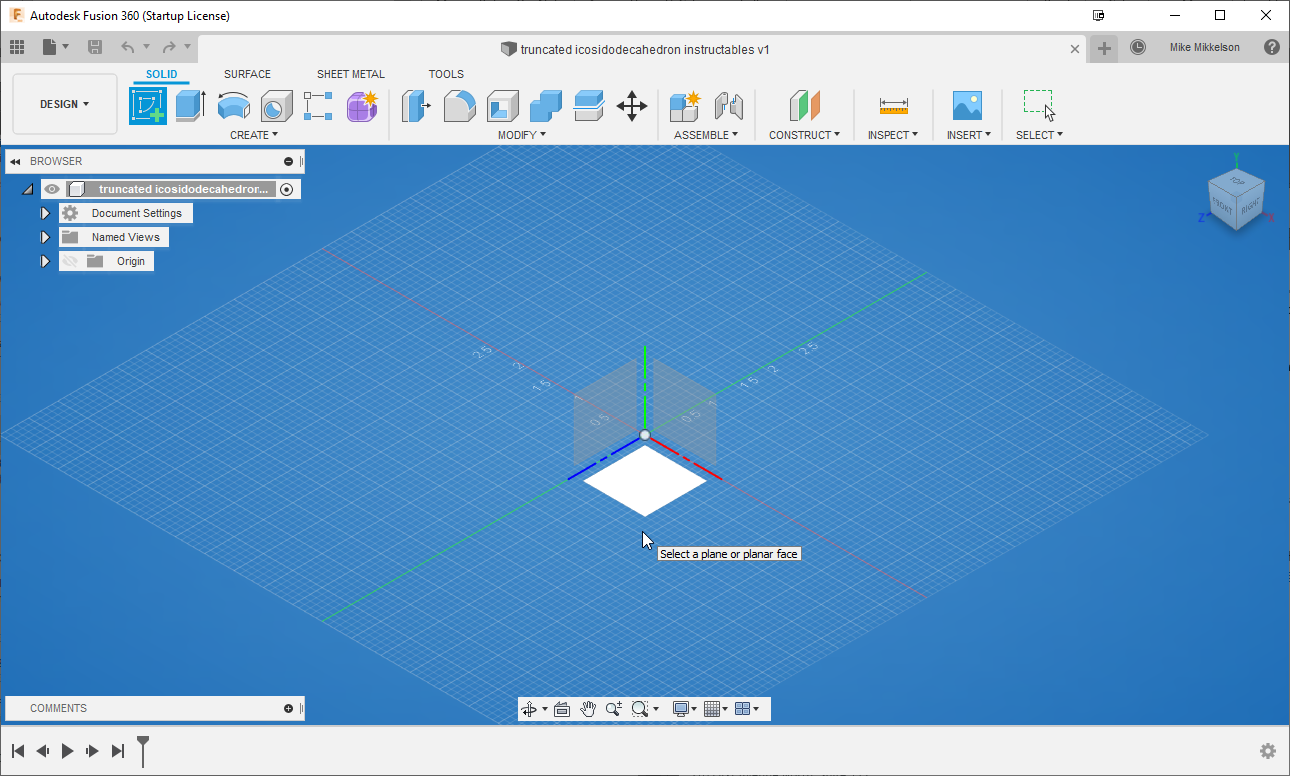Open the Hole tool
Viewport: 1290px width, 776px height.
coord(276,105)
